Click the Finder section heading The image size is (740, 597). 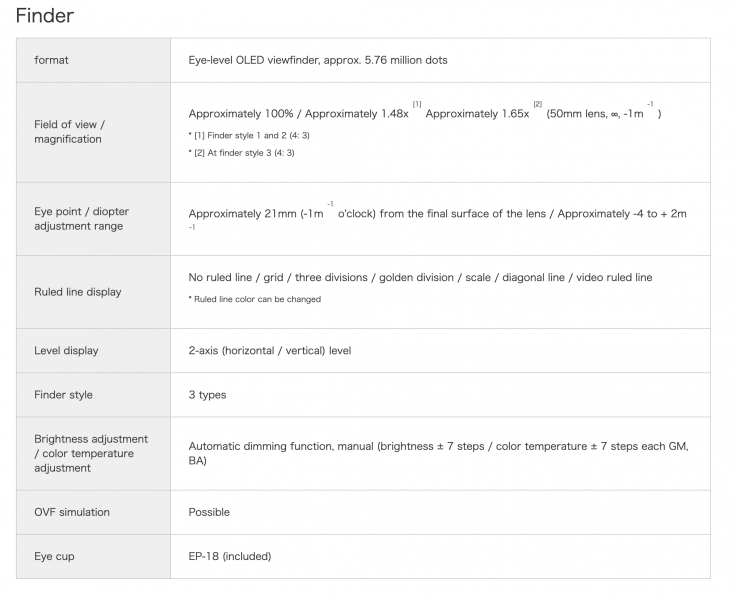click(x=44, y=16)
